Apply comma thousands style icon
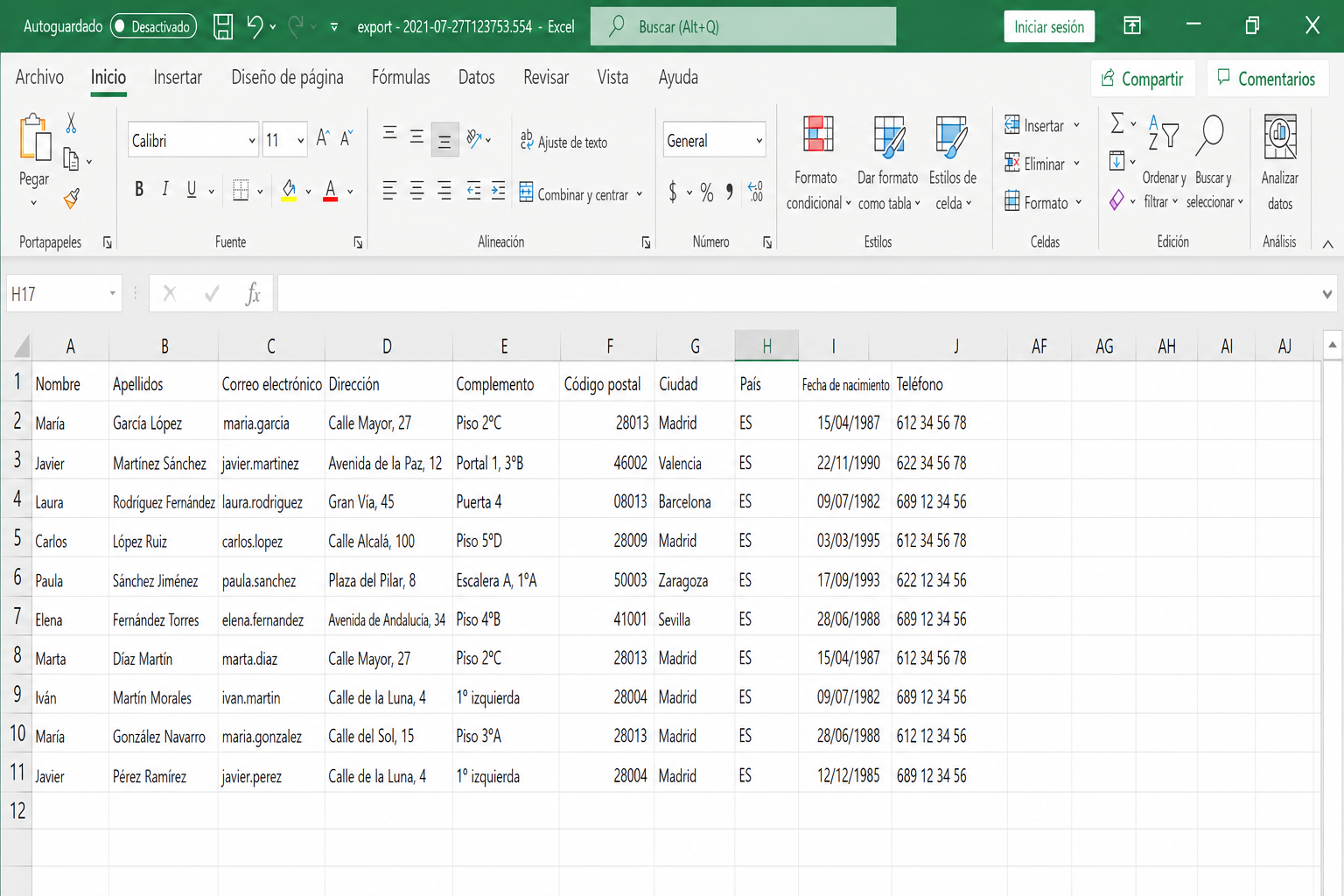This screenshot has width=1344, height=896. 729,192
